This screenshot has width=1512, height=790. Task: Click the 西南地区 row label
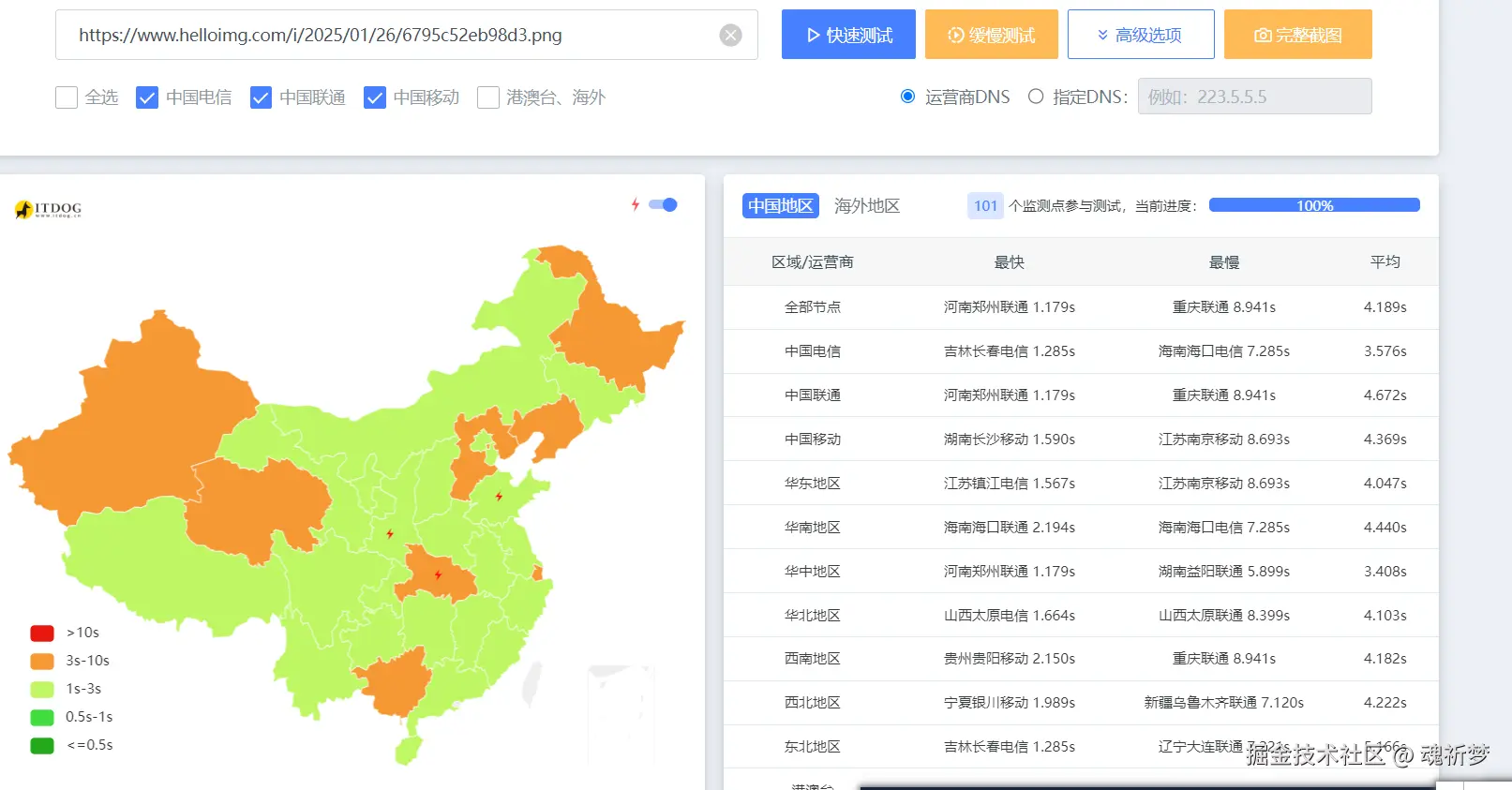(x=813, y=659)
